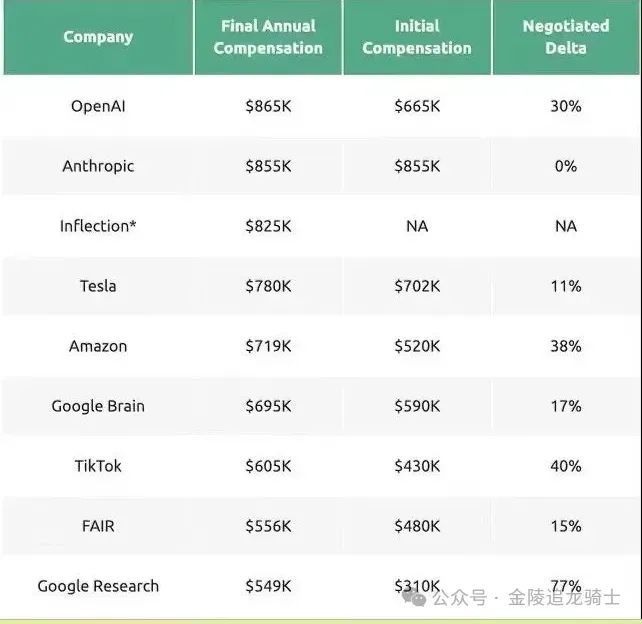
Task: Click the Inflection* company cell
Action: click(x=98, y=226)
